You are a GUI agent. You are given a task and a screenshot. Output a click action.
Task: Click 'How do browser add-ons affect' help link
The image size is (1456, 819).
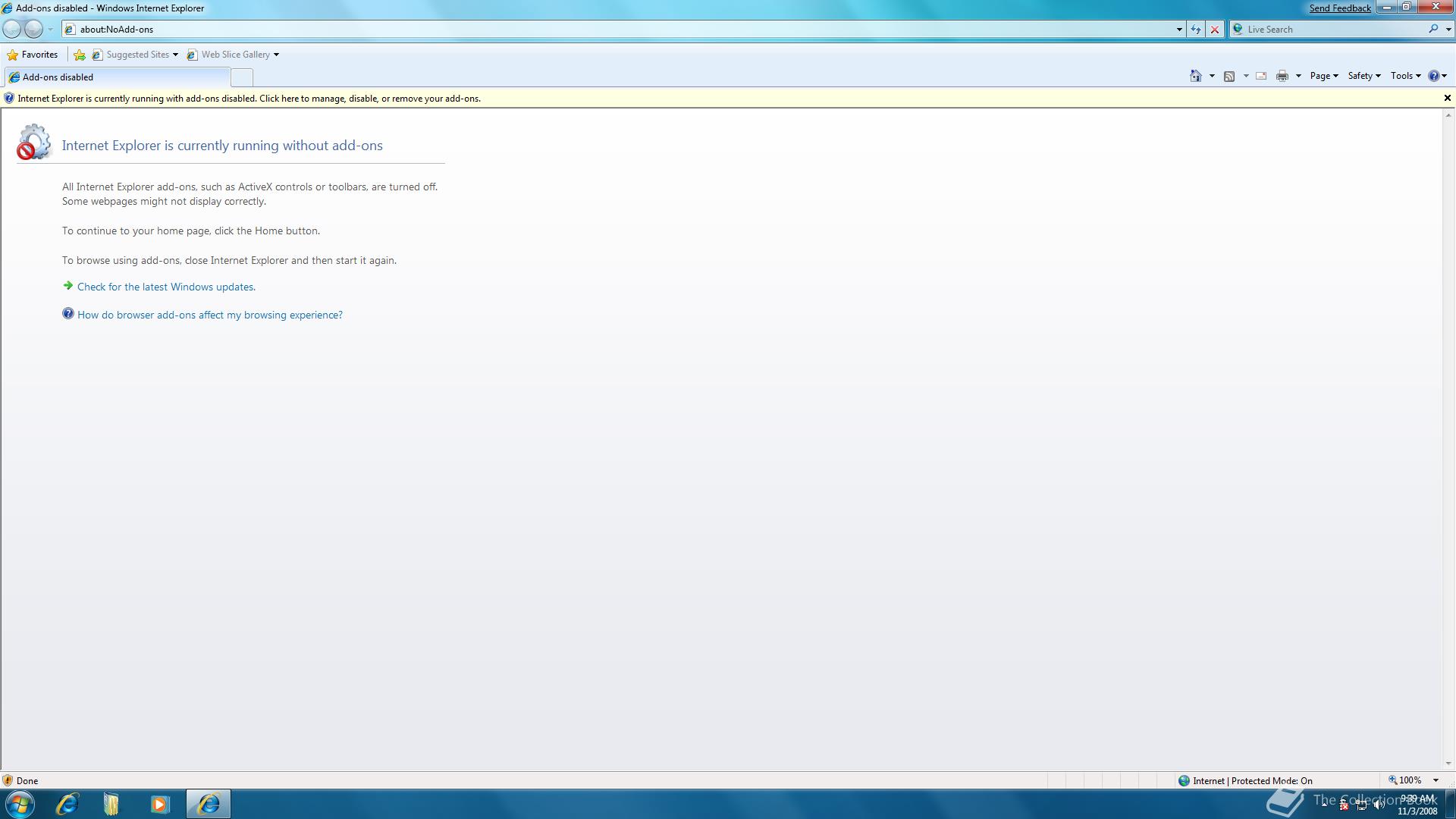coord(210,315)
